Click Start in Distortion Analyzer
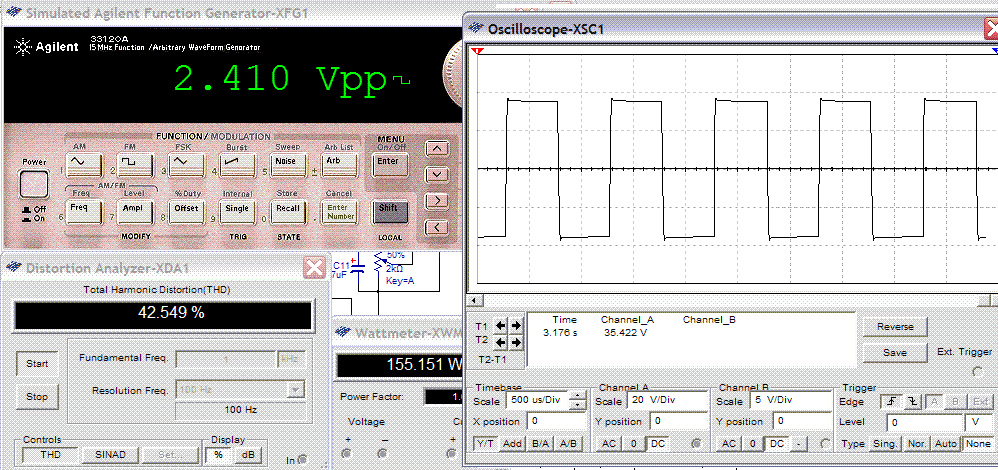 click(x=37, y=364)
